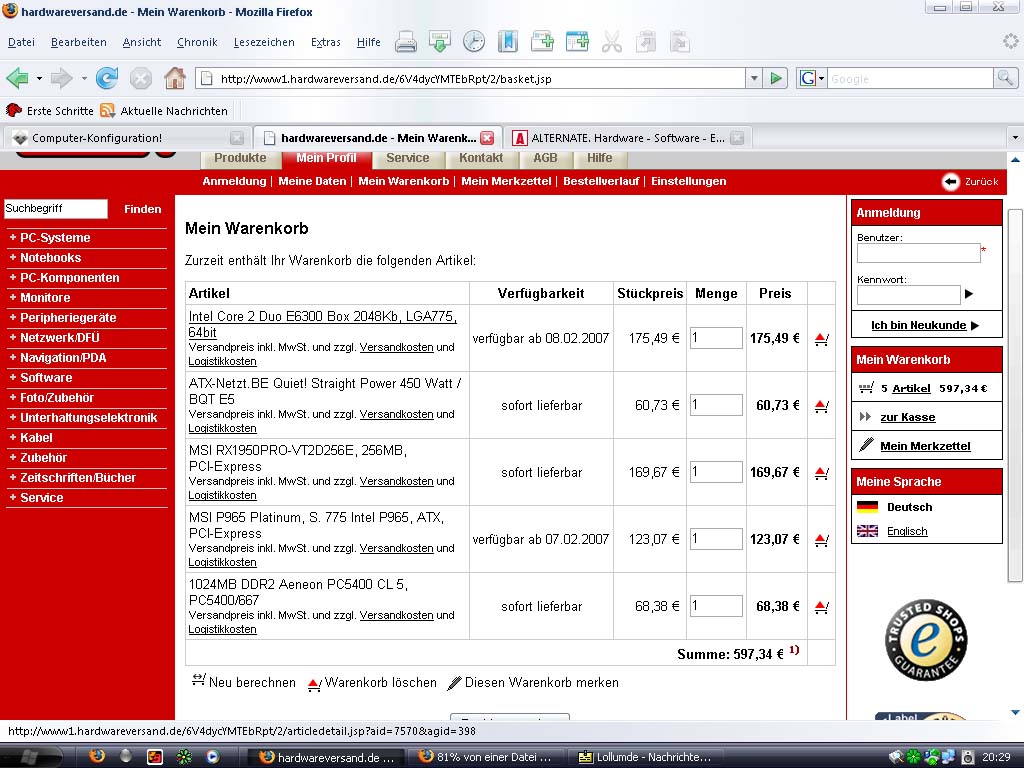Click the Benutzer username field
Viewport: 1024px width, 768px height.
pos(918,253)
